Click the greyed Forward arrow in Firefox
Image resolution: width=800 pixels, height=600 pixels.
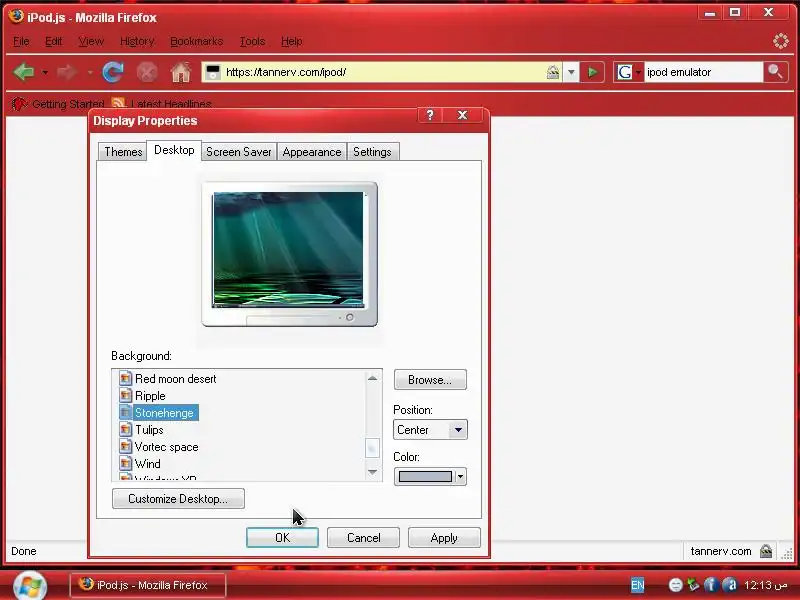pyautogui.click(x=66, y=72)
